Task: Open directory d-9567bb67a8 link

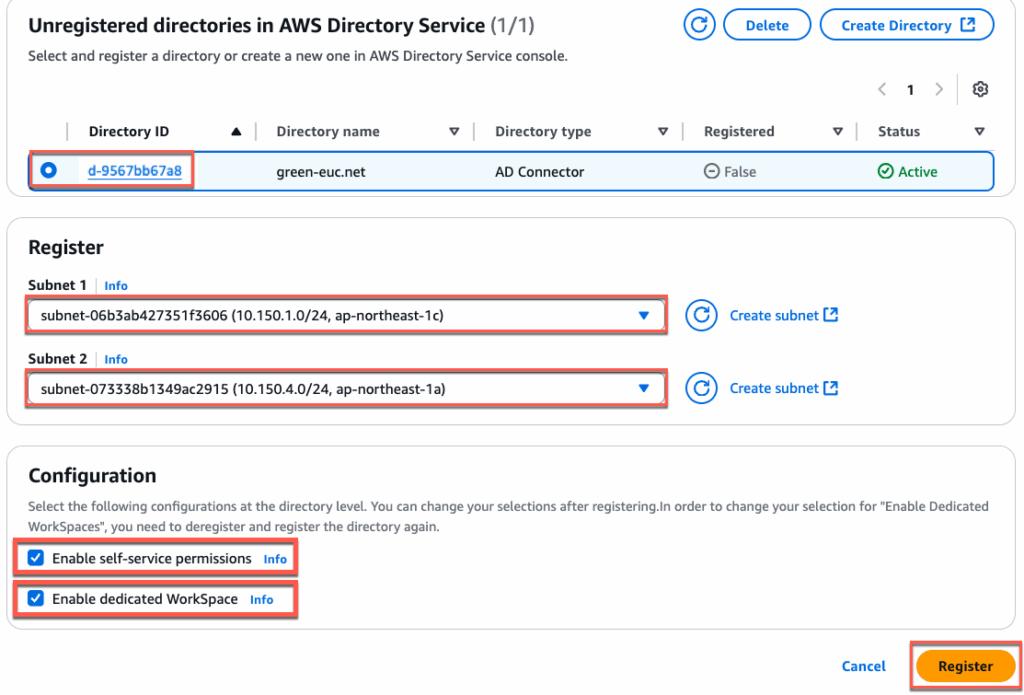Action: coord(135,171)
